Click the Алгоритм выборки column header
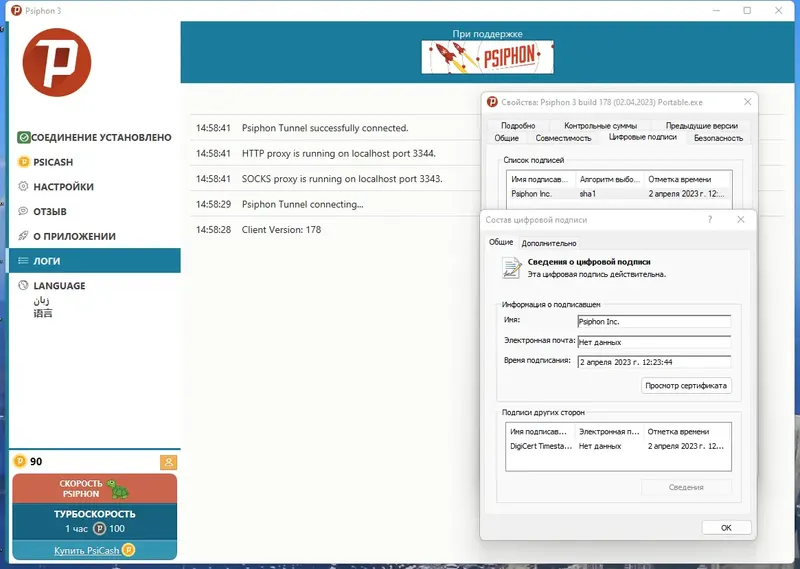The height and width of the screenshot is (569, 800). 610,179
